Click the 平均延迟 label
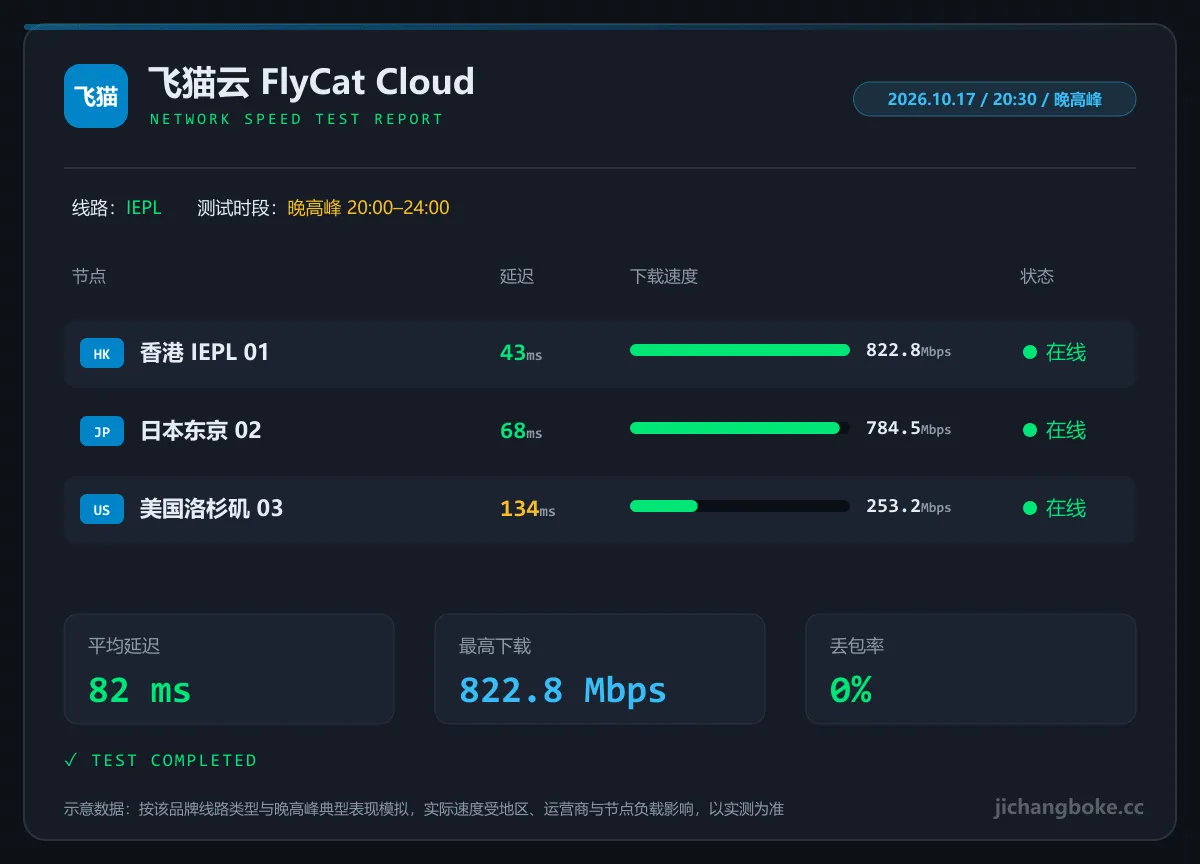The width and height of the screenshot is (1200, 864). [x=124, y=646]
